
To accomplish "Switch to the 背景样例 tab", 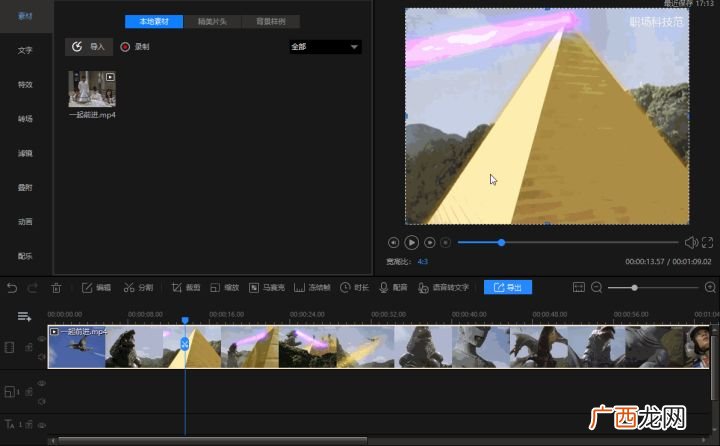I will point(271,22).
